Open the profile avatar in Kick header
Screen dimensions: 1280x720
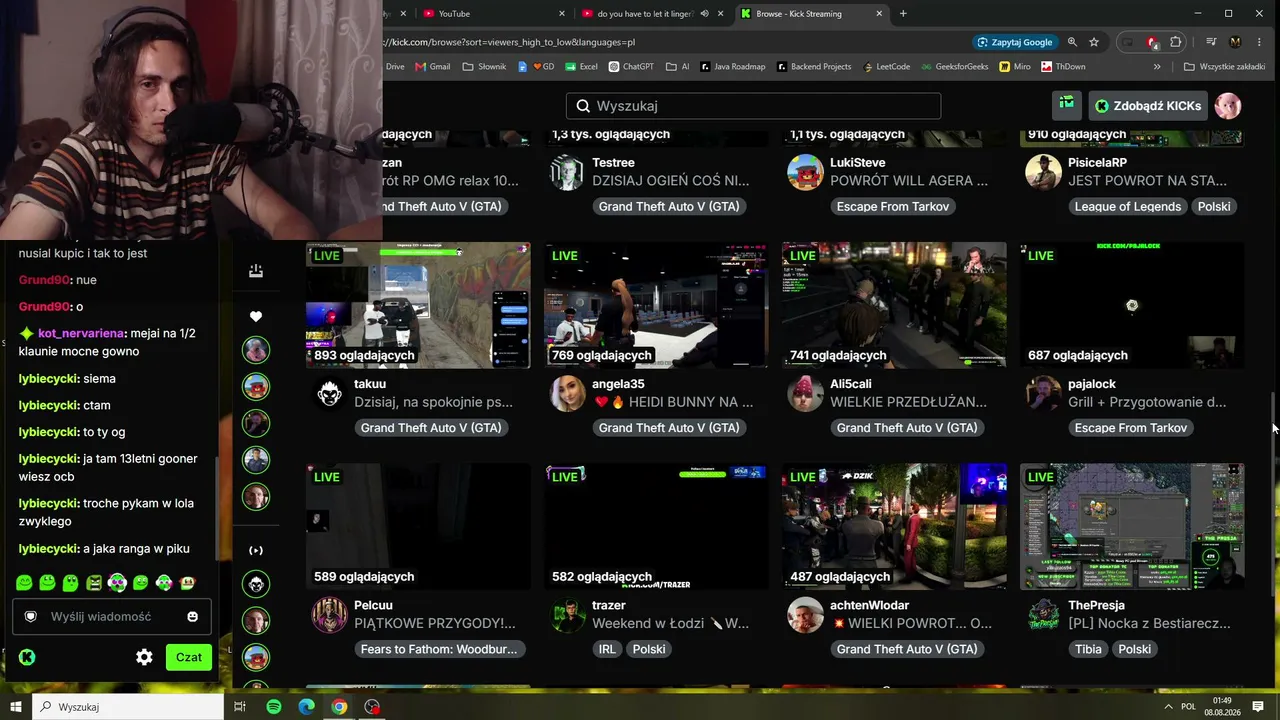coord(1228,106)
